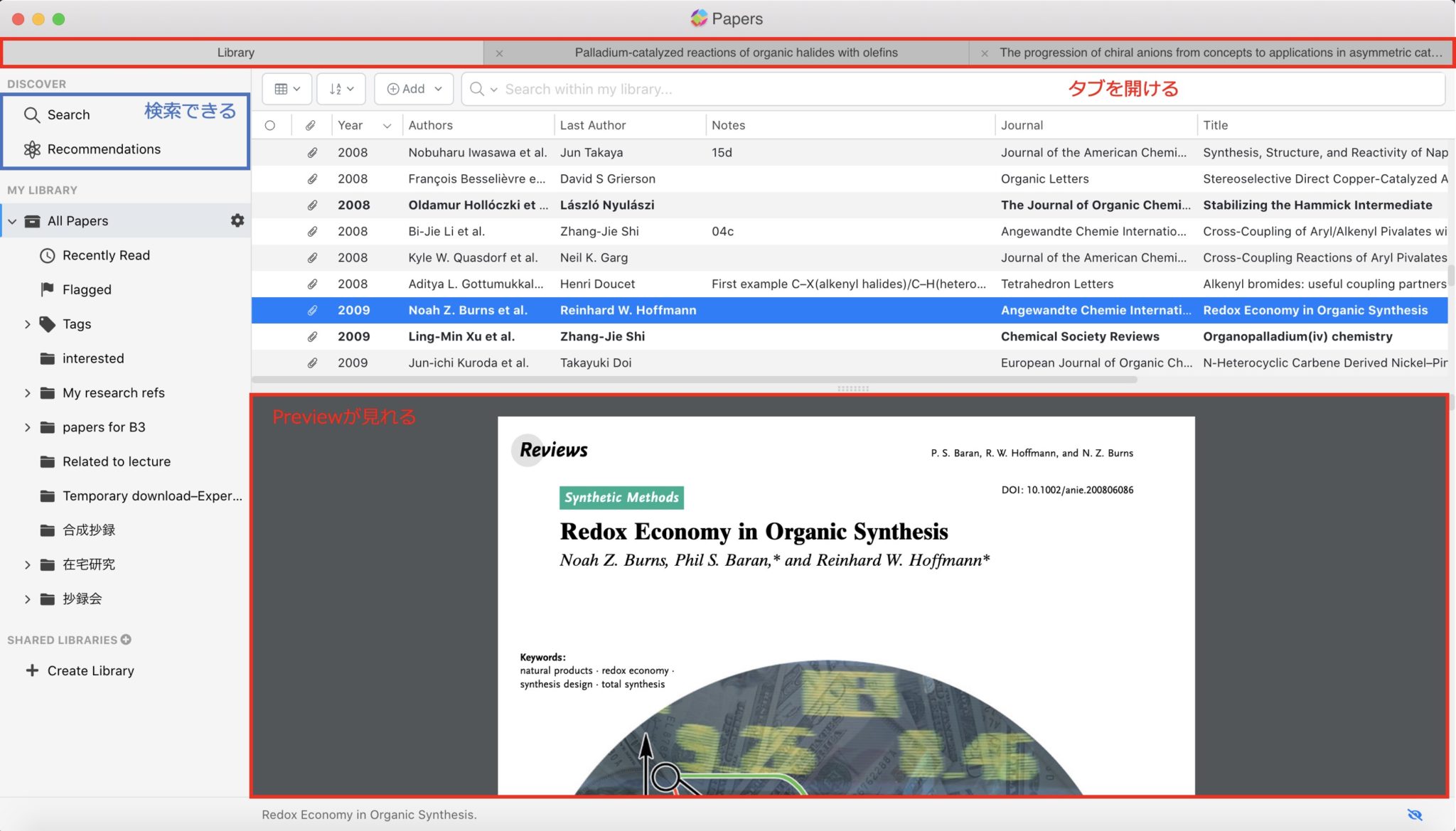
Task: Open the Add dropdown menu
Action: click(414, 89)
